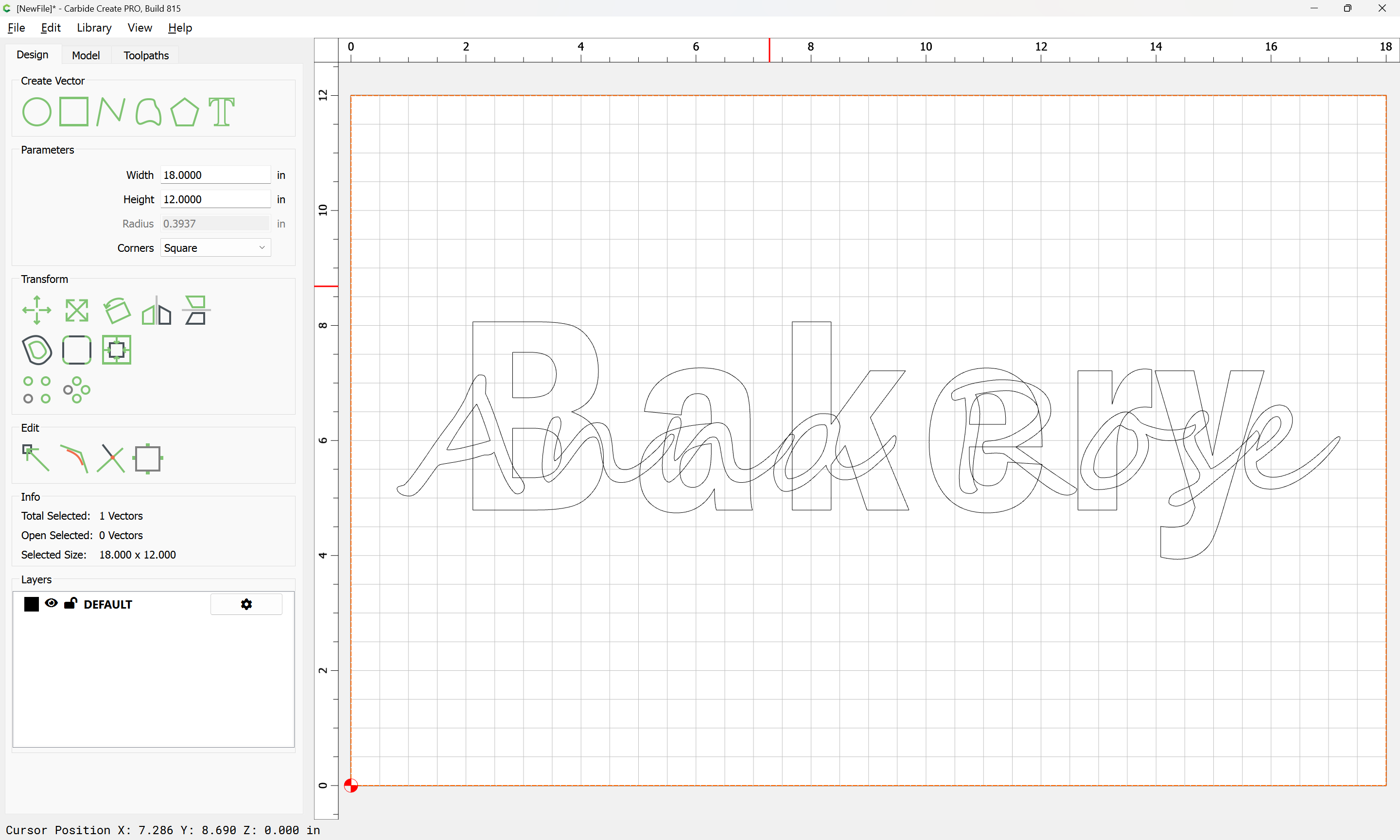
Task: Click the Cursor Position status text
Action: click(x=163, y=830)
